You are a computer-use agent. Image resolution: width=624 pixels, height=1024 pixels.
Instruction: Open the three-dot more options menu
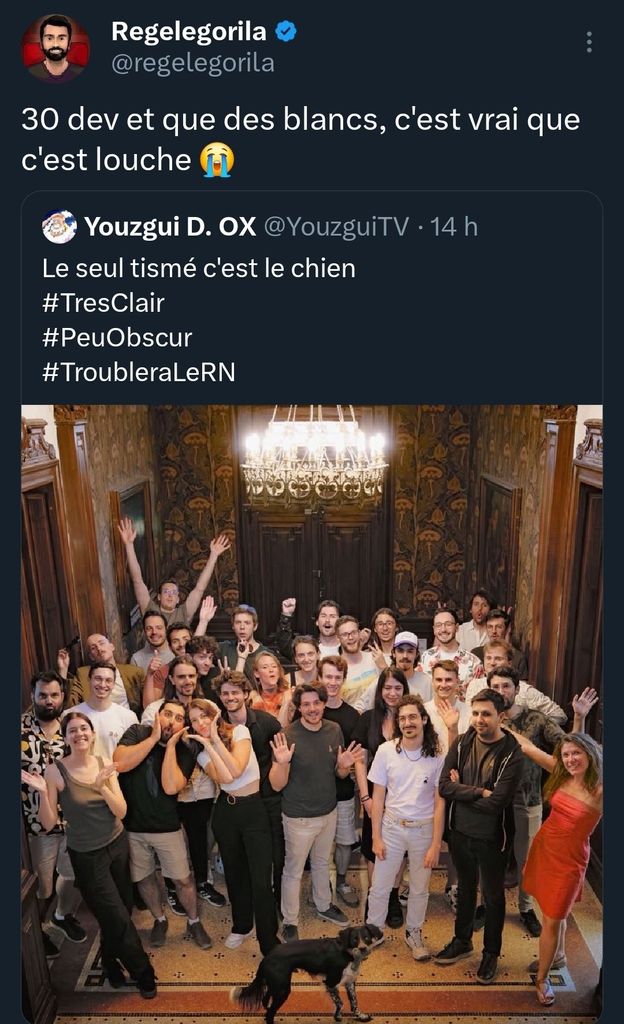(589, 42)
